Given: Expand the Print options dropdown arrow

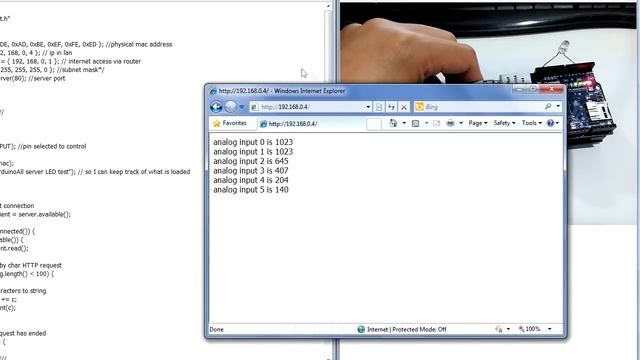Looking at the screenshot, I should click(x=461, y=123).
